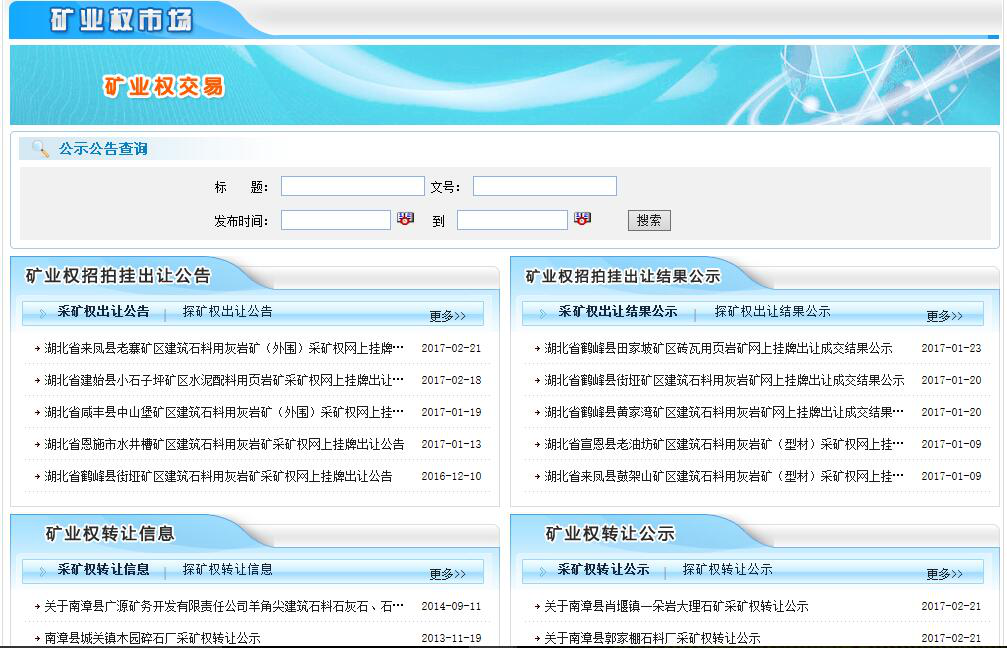Click the magnifier icon beside 公示公告查询
This screenshot has width=1007, height=648.
(40, 149)
